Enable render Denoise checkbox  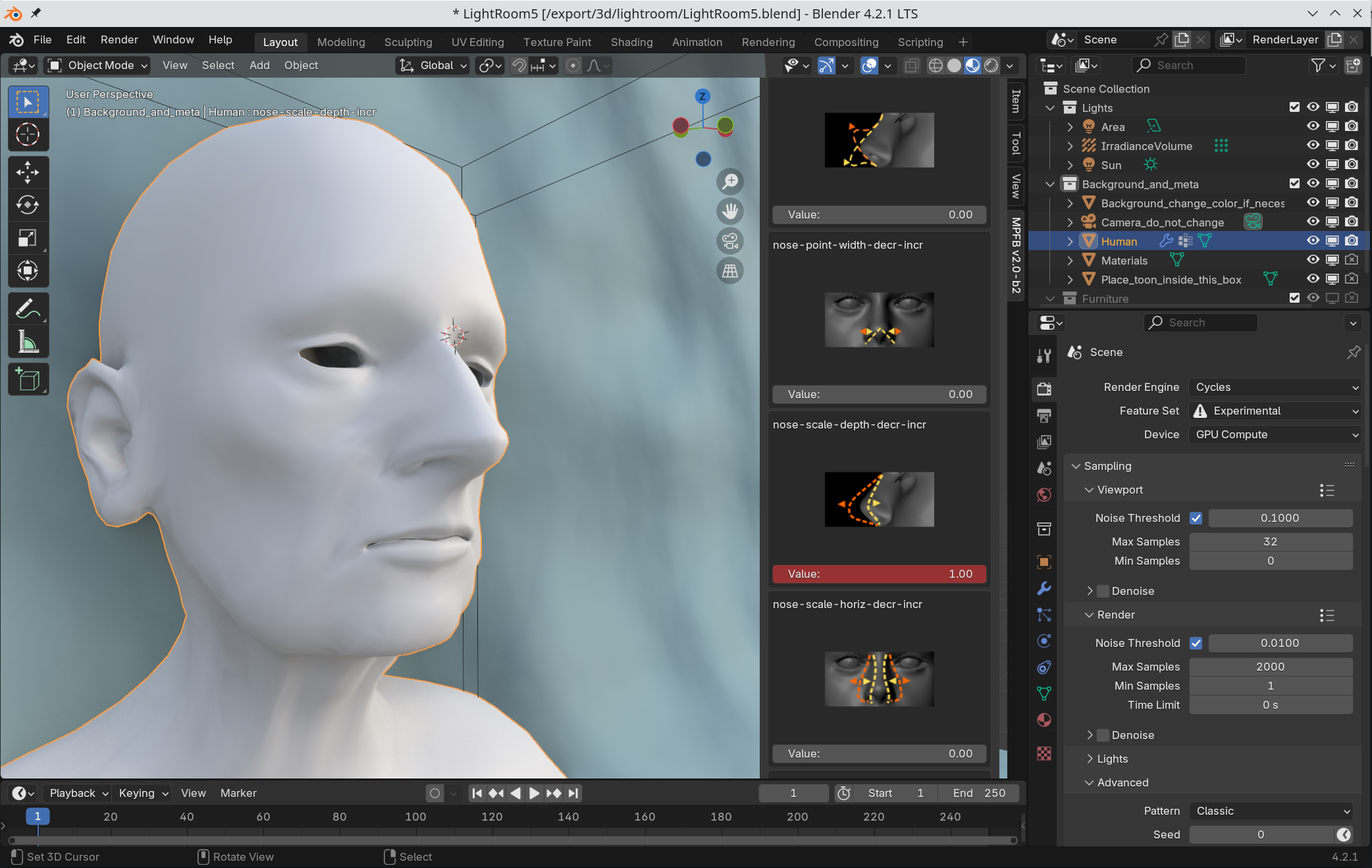click(x=1103, y=735)
